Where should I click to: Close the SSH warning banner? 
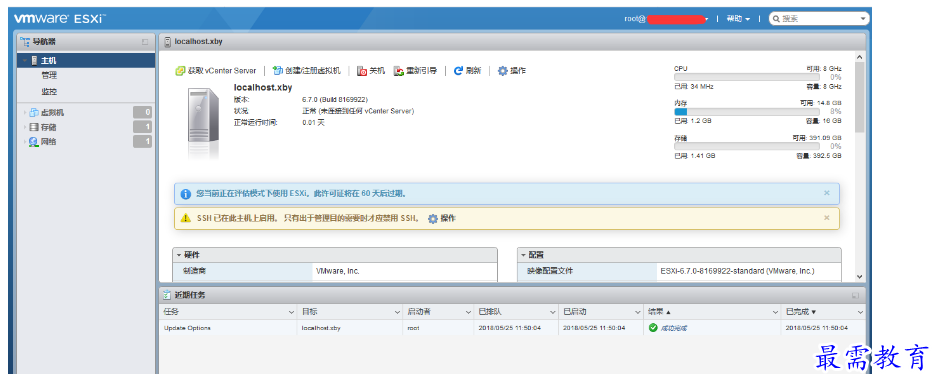pos(826,218)
